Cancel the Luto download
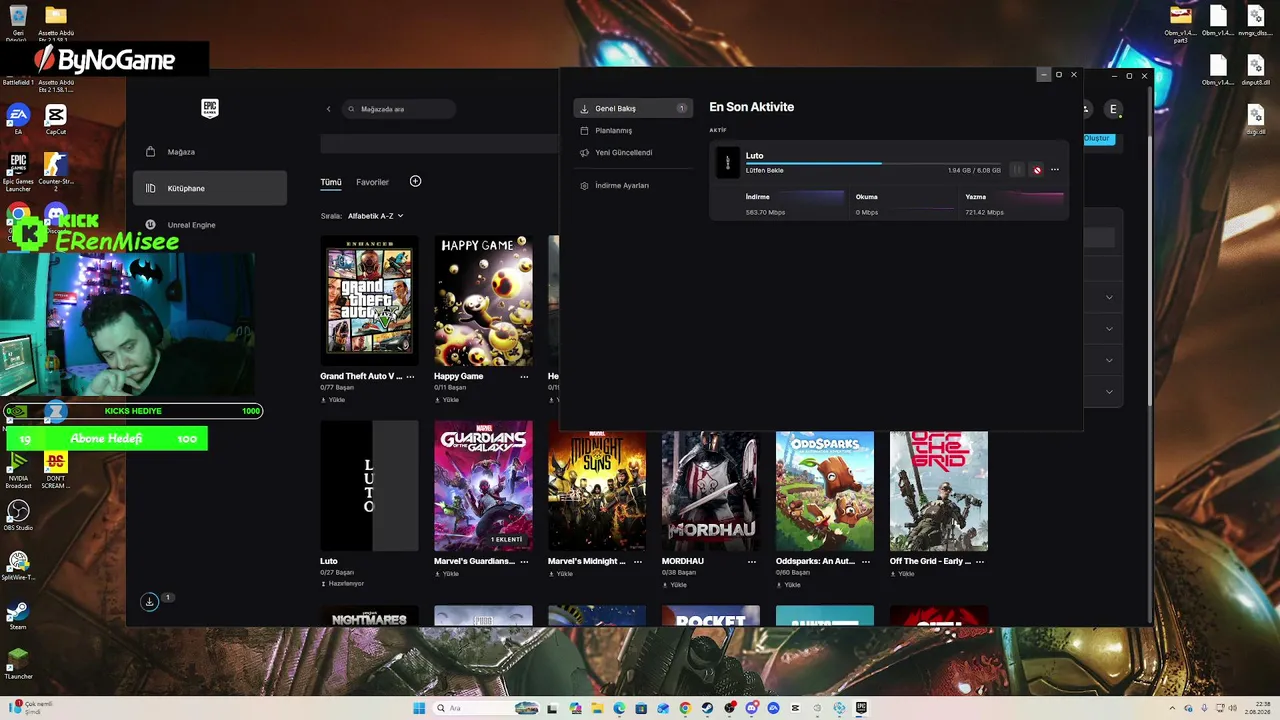Viewport: 1280px width, 720px height. click(1037, 170)
